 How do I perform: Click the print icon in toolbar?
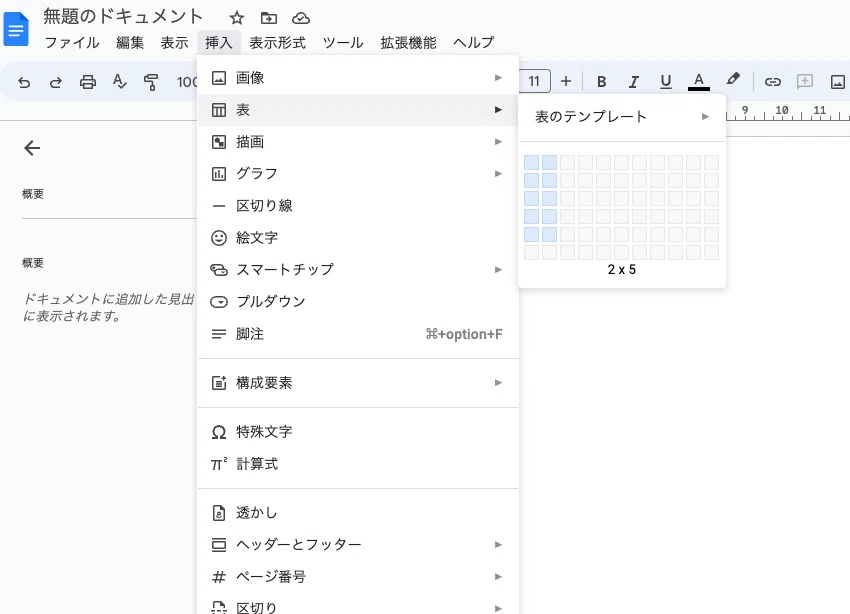(88, 82)
